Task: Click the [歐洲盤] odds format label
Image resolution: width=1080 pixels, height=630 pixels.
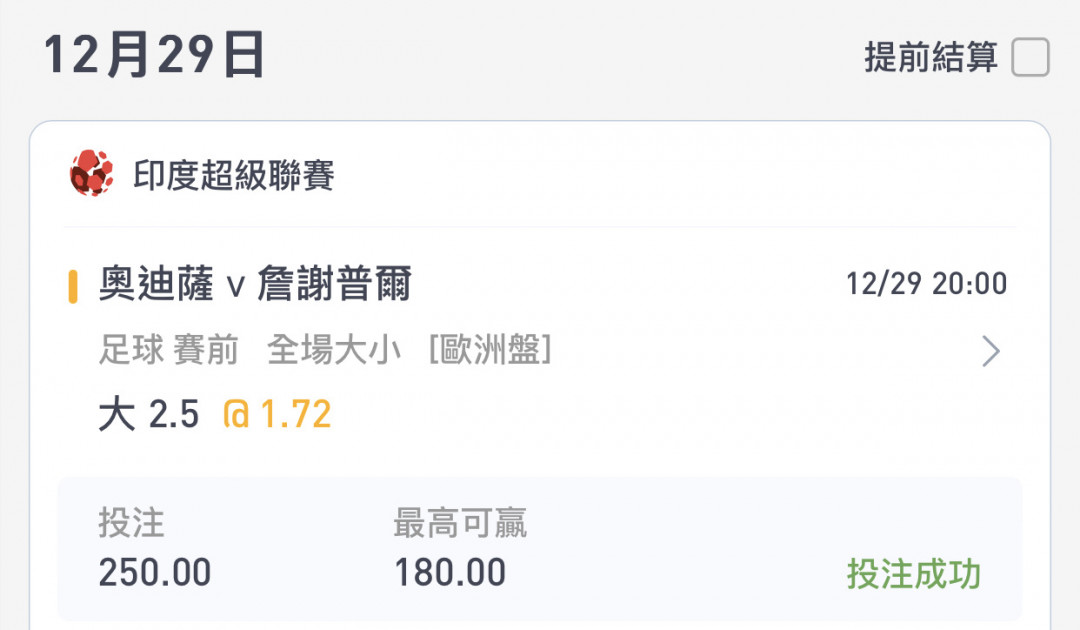Action: click(490, 350)
